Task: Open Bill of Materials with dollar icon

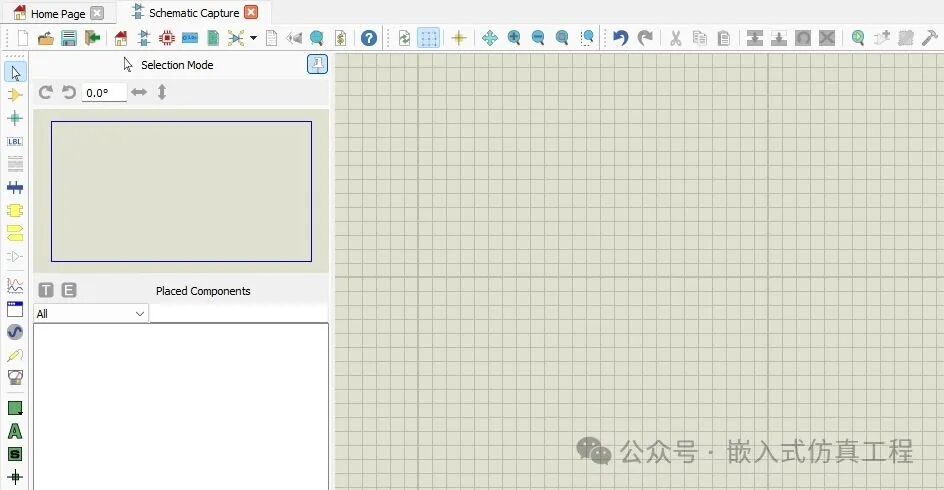Action: click(x=341, y=39)
